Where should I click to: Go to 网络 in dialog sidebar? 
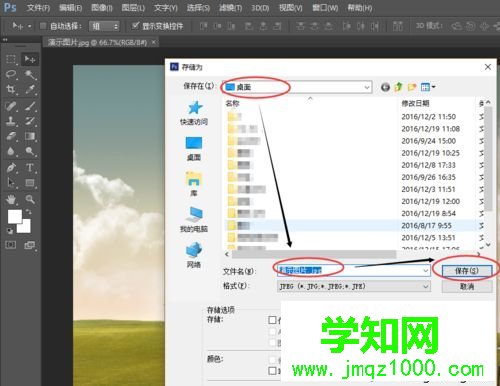tap(194, 255)
